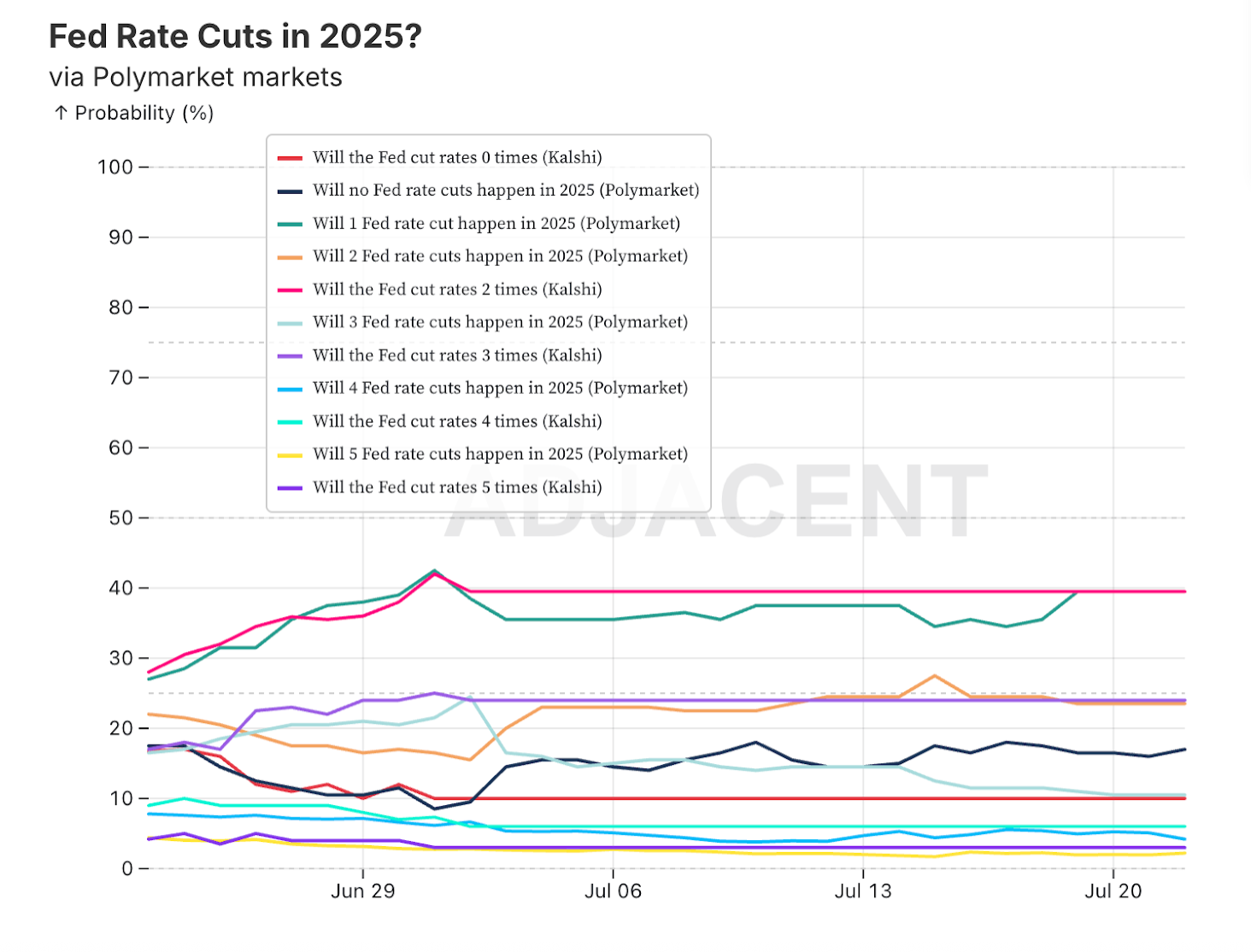The height and width of the screenshot is (952, 1251).
Task: Select 'Will 4 Fed rate cuts happen' legend entry
Action: [500, 388]
